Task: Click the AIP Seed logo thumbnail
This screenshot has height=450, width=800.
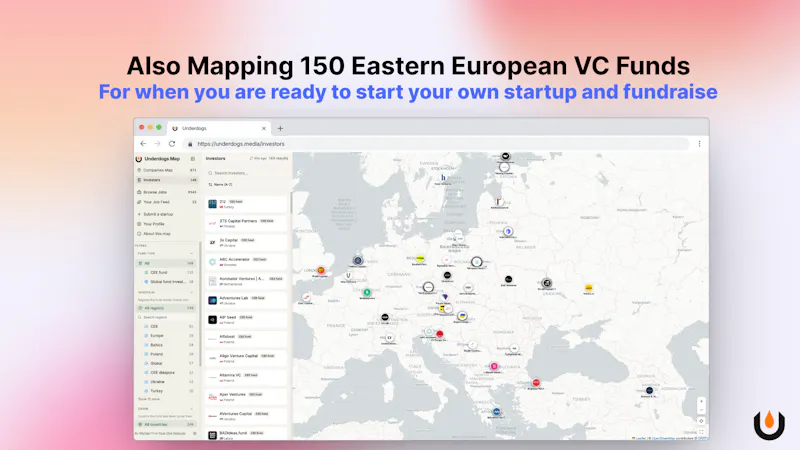Action: [x=213, y=320]
